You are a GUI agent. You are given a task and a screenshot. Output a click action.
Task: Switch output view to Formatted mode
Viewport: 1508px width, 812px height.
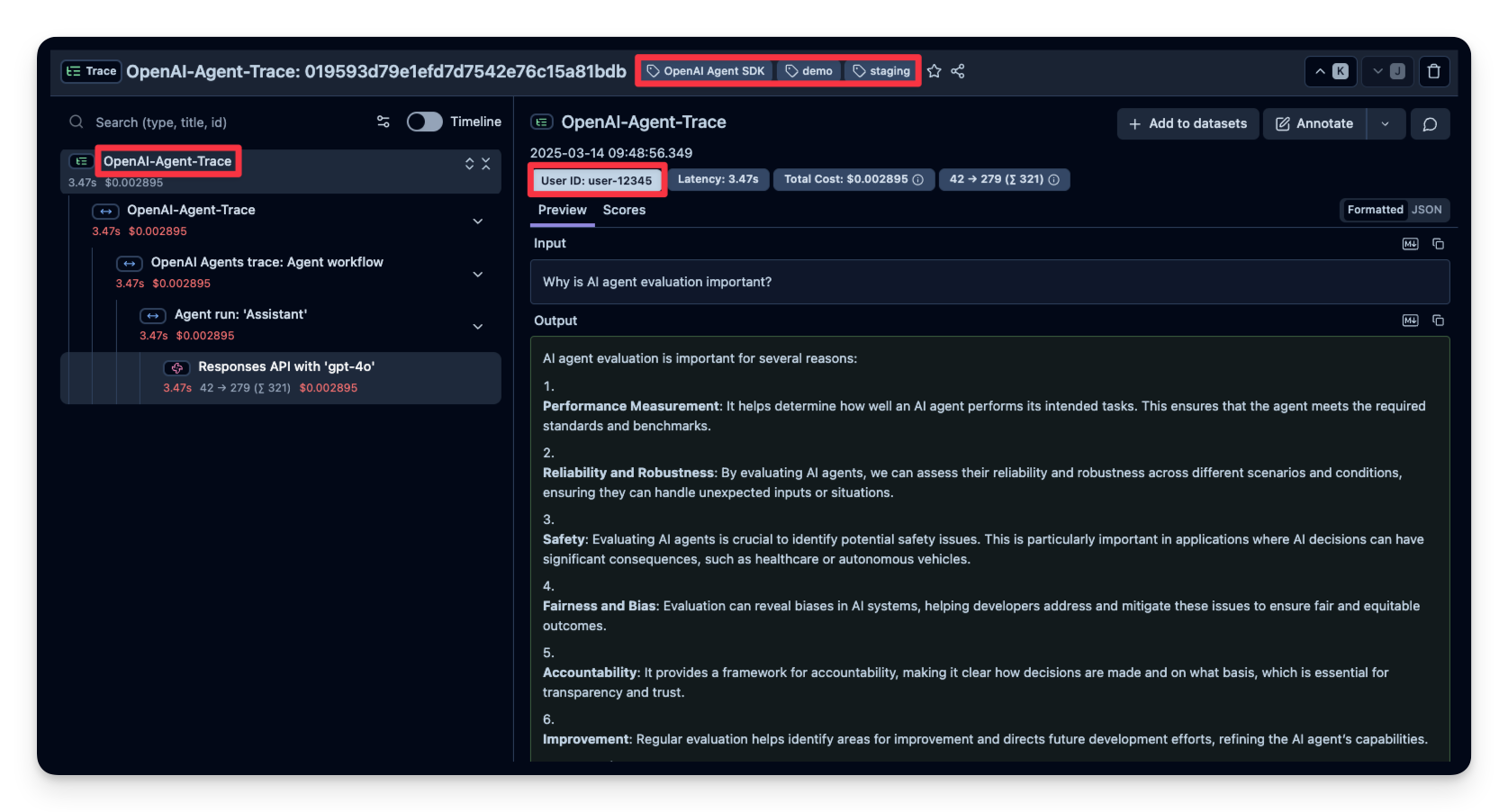(1375, 210)
